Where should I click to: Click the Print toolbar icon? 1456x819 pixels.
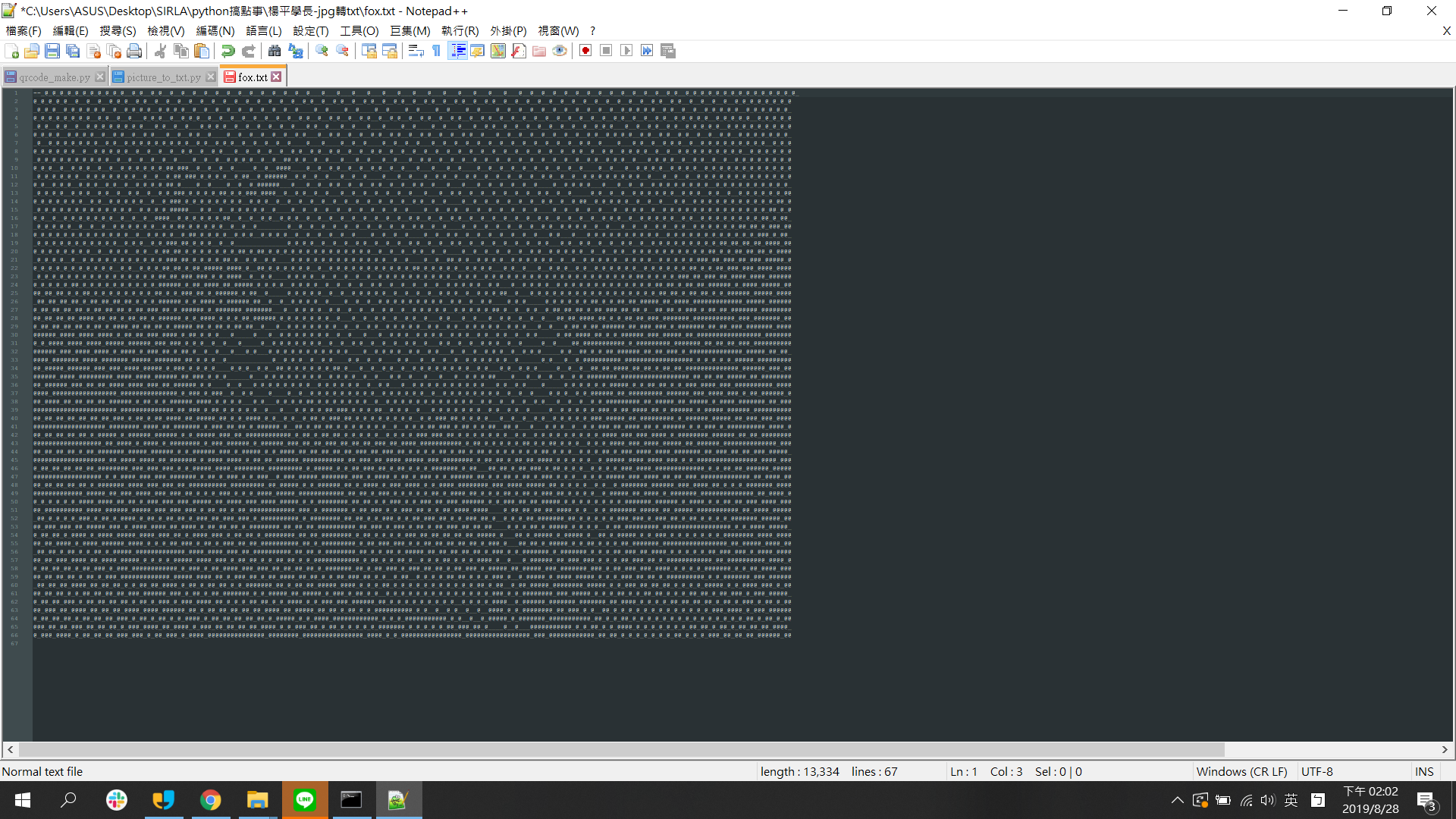pyautogui.click(x=134, y=51)
